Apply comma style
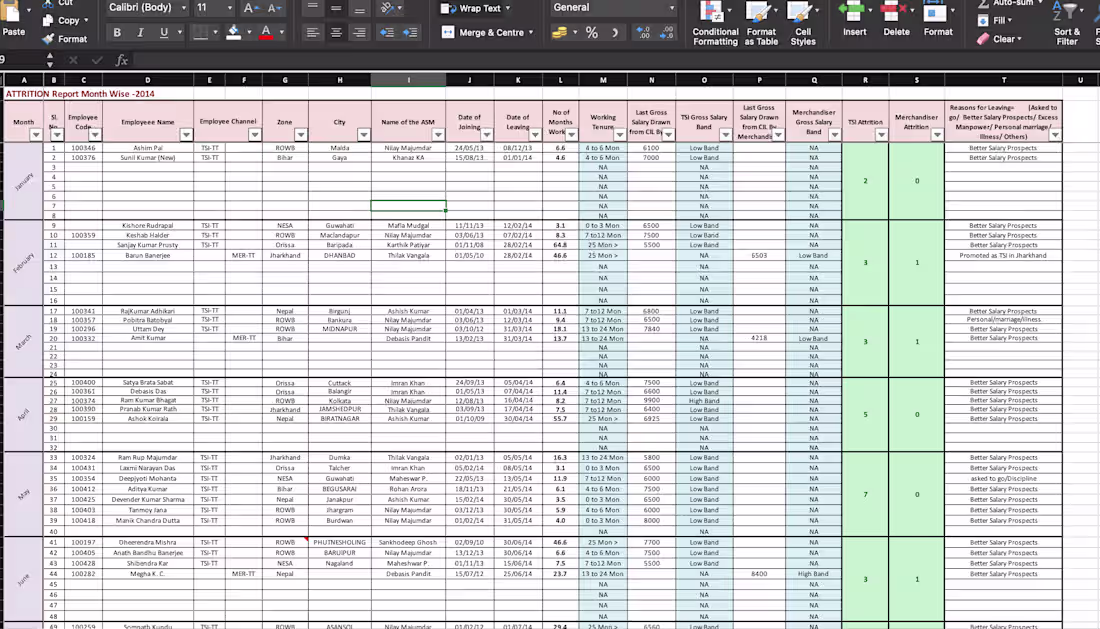 [615, 32]
